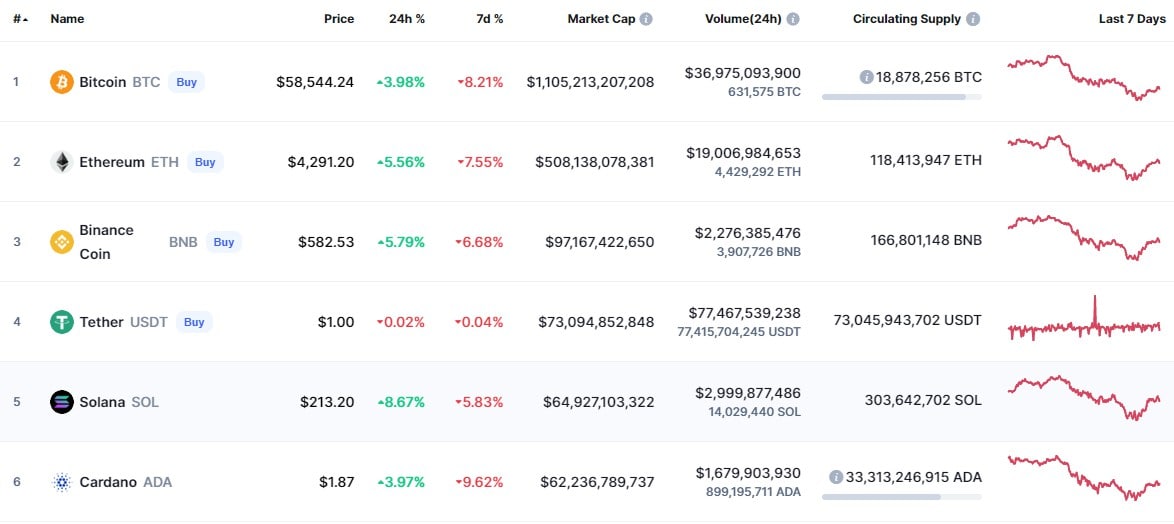Viewport: 1174px width, 524px height.
Task: Open the Bitcoin coin page link
Action: click(x=103, y=82)
